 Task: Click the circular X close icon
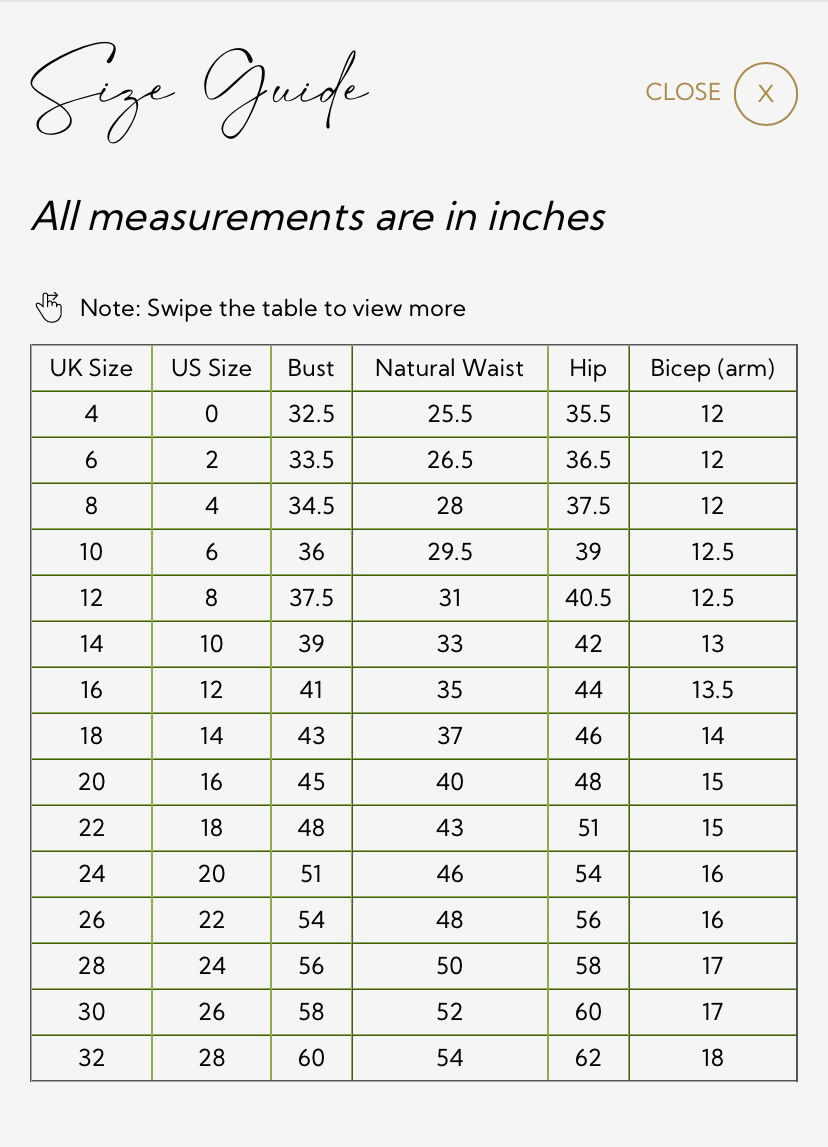point(765,94)
